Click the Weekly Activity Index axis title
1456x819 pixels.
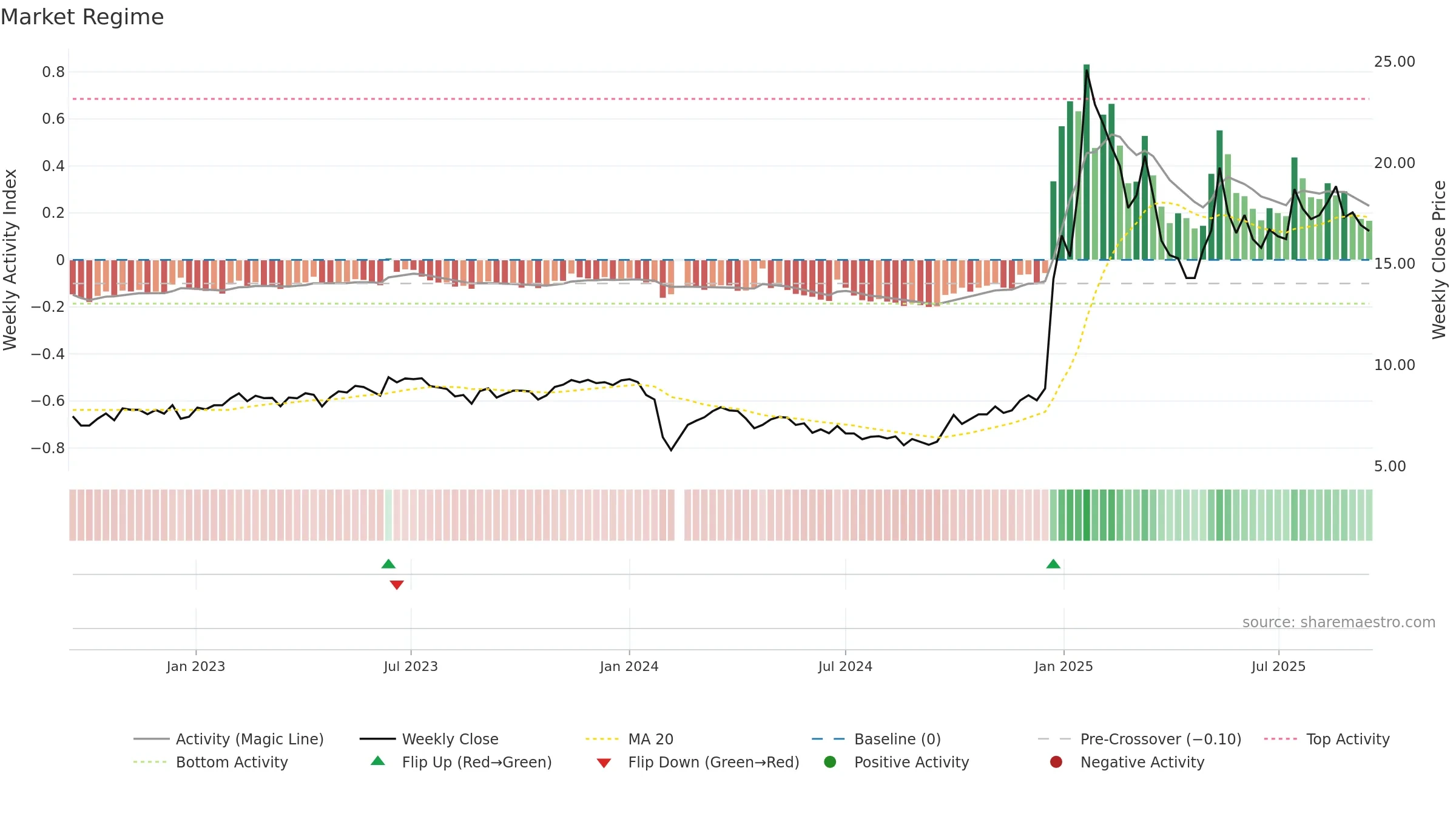(x=10, y=260)
